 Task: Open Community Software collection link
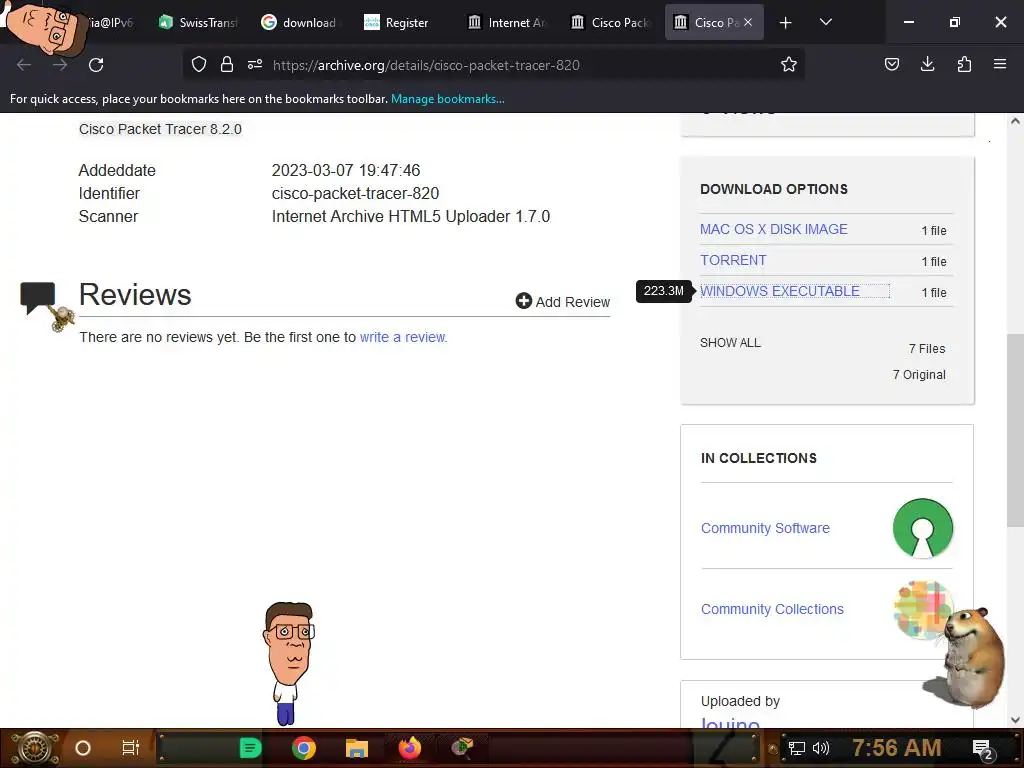(765, 528)
